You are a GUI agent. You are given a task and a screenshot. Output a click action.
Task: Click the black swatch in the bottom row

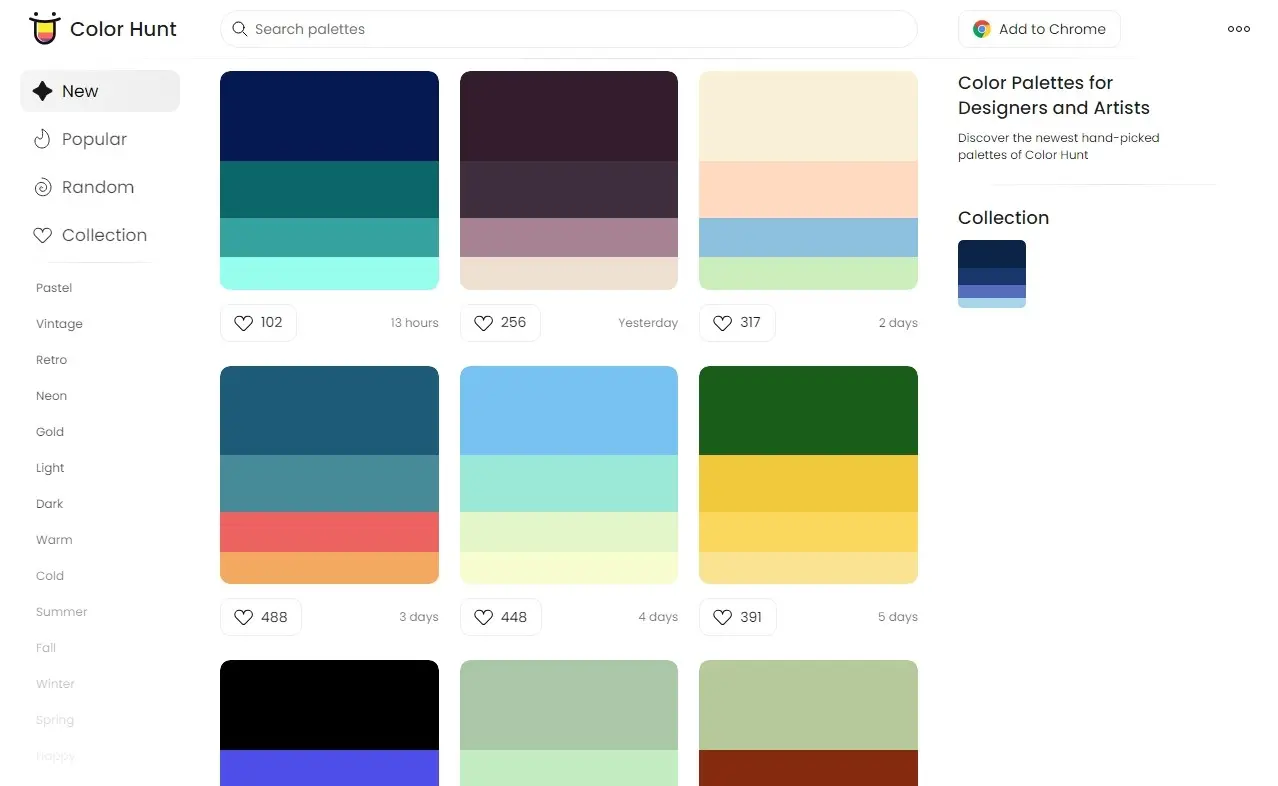pos(329,705)
